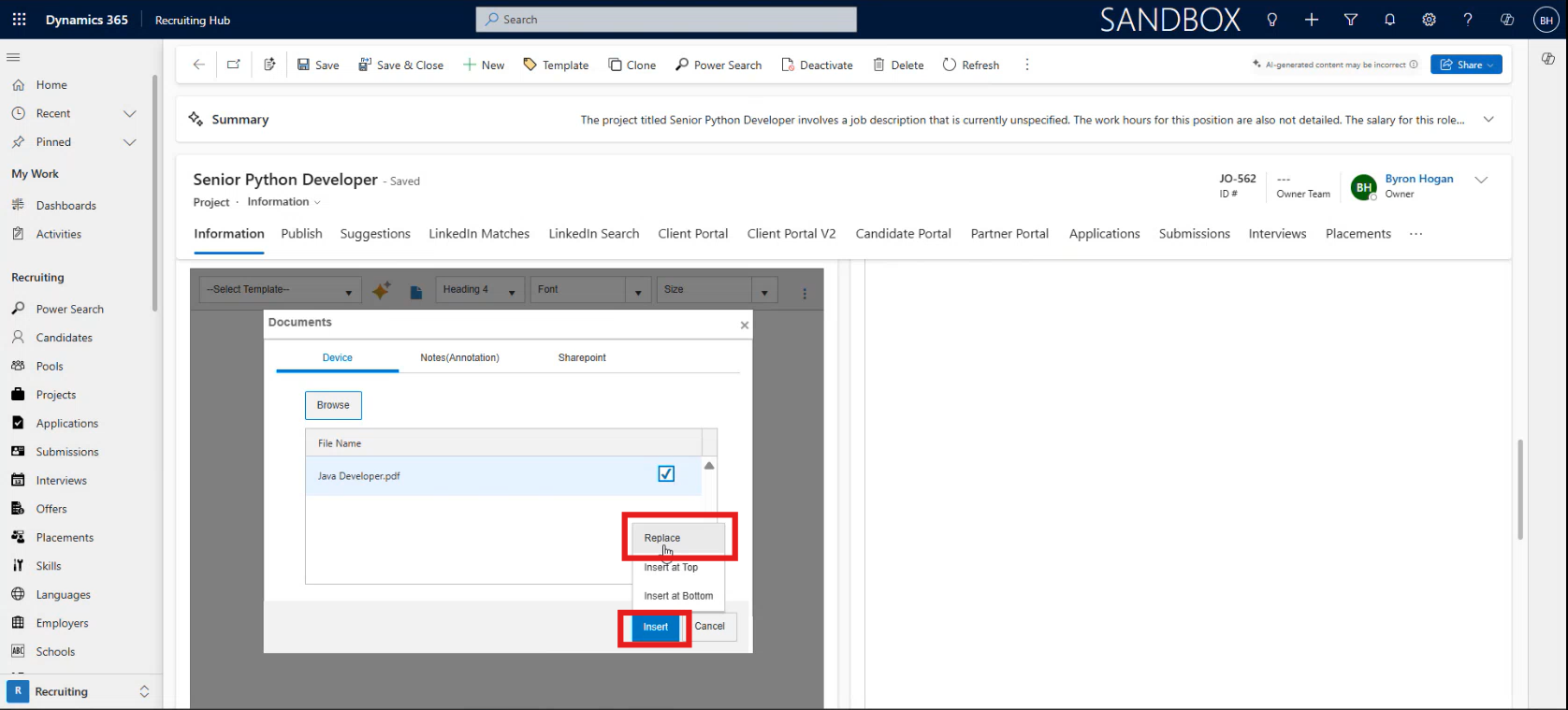Image resolution: width=1568 pixels, height=710 pixels.
Task: Expand the Recent section in sidebar
Action: point(130,113)
